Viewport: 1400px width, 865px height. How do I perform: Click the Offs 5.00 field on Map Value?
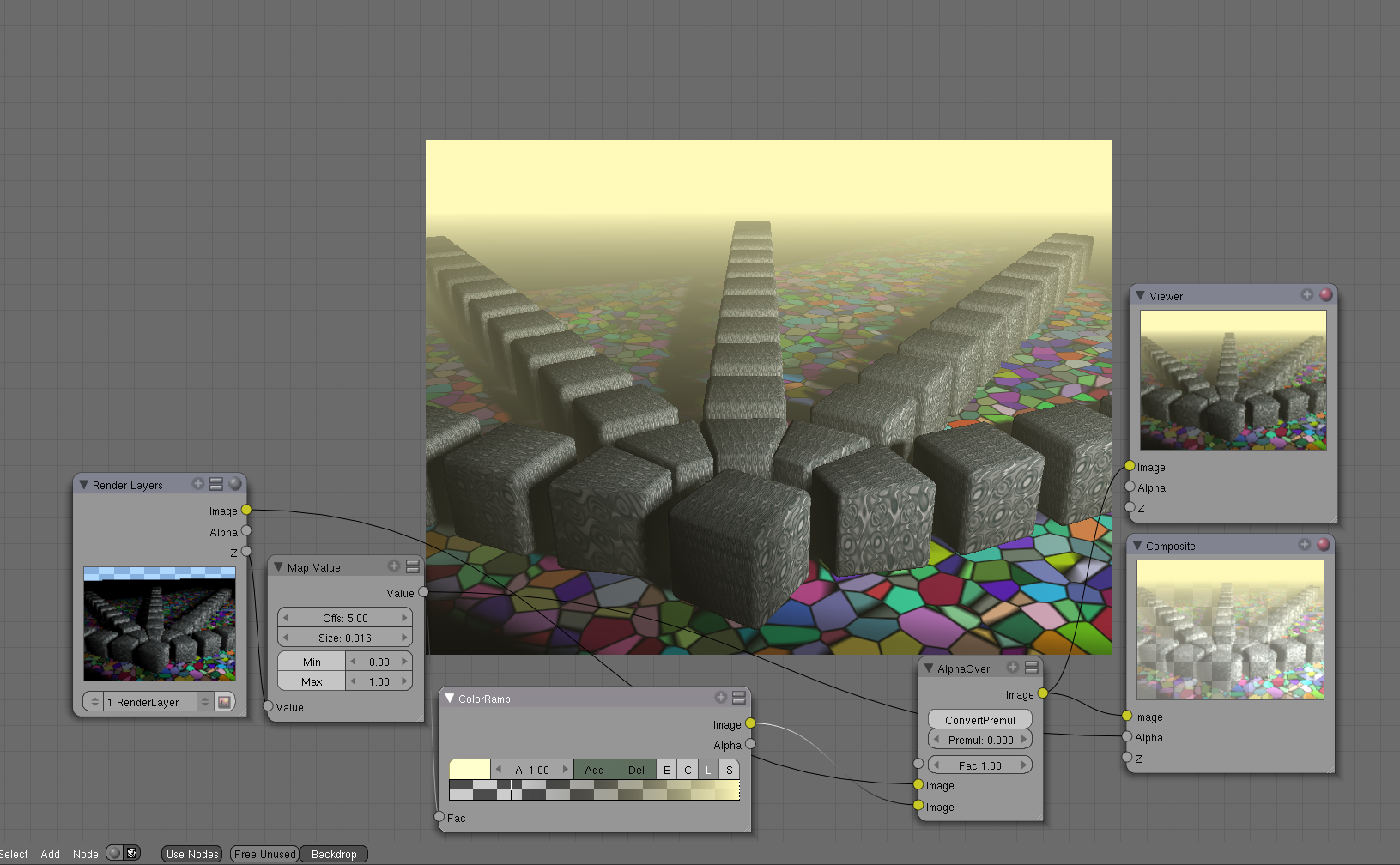(345, 618)
